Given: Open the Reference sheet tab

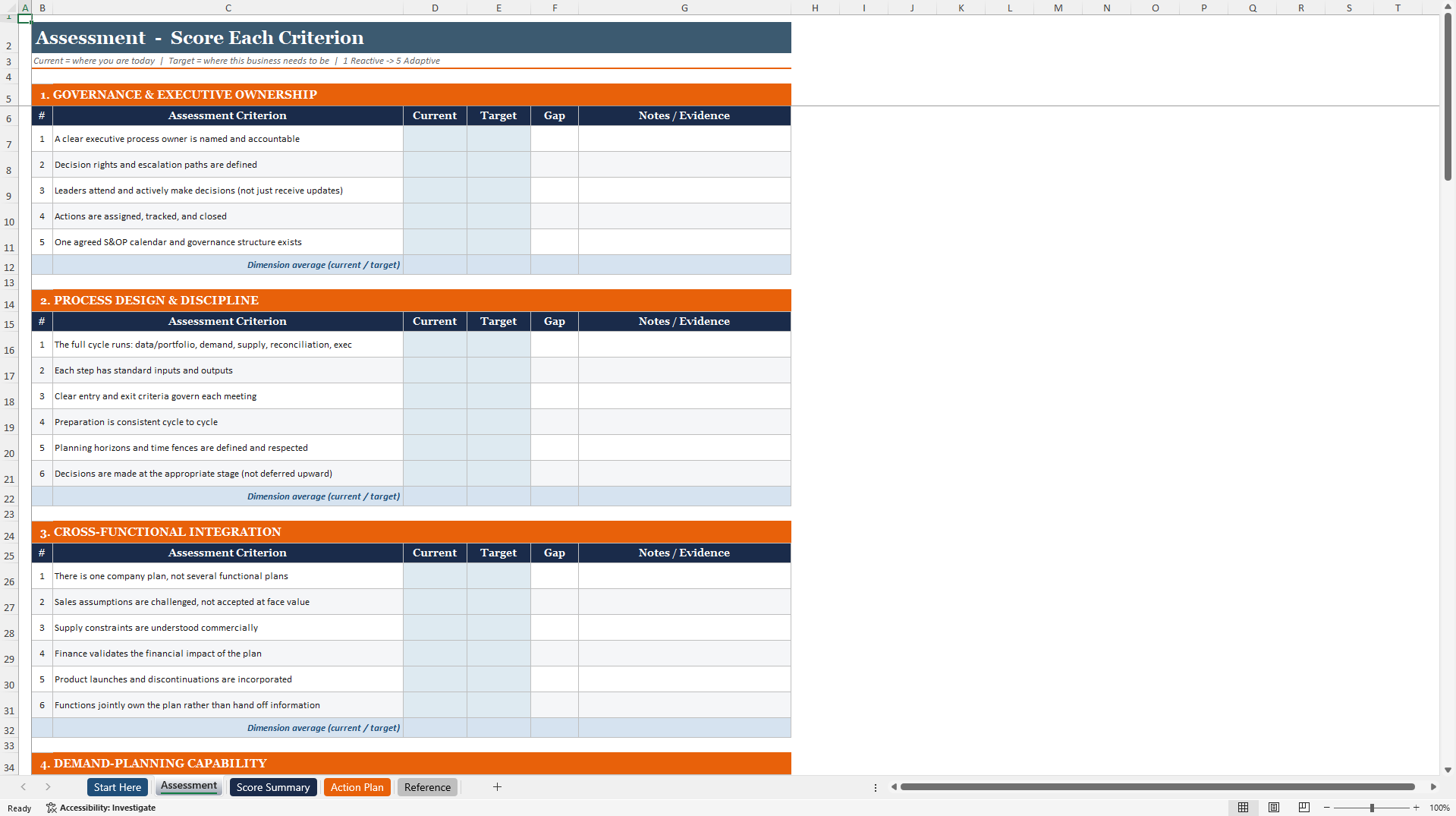Looking at the screenshot, I should (428, 787).
